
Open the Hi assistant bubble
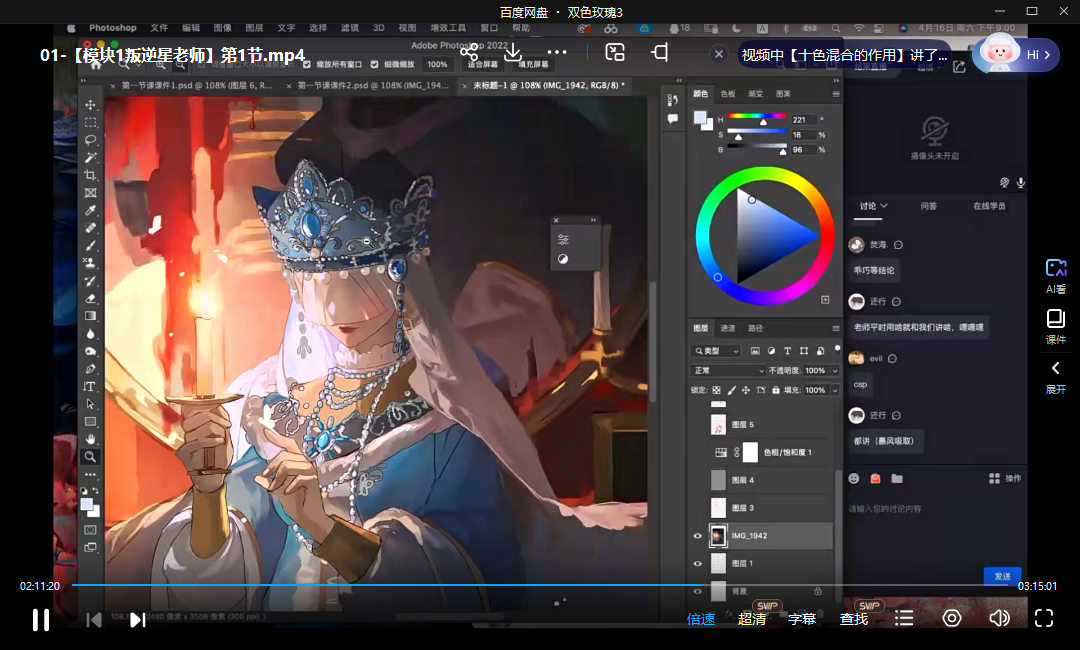(x=1017, y=54)
